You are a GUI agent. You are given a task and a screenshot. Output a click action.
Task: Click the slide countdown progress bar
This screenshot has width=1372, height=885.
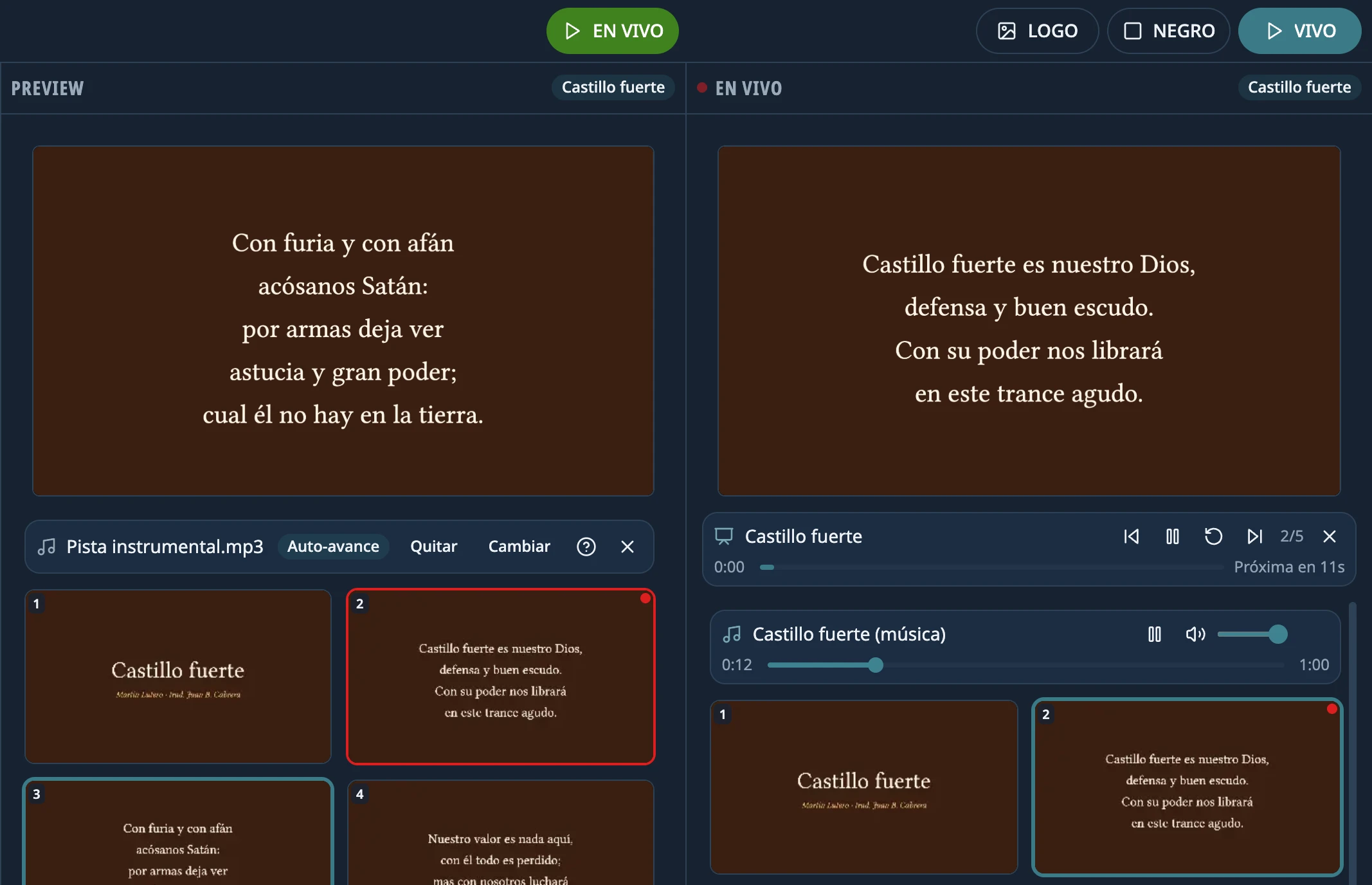click(x=991, y=567)
